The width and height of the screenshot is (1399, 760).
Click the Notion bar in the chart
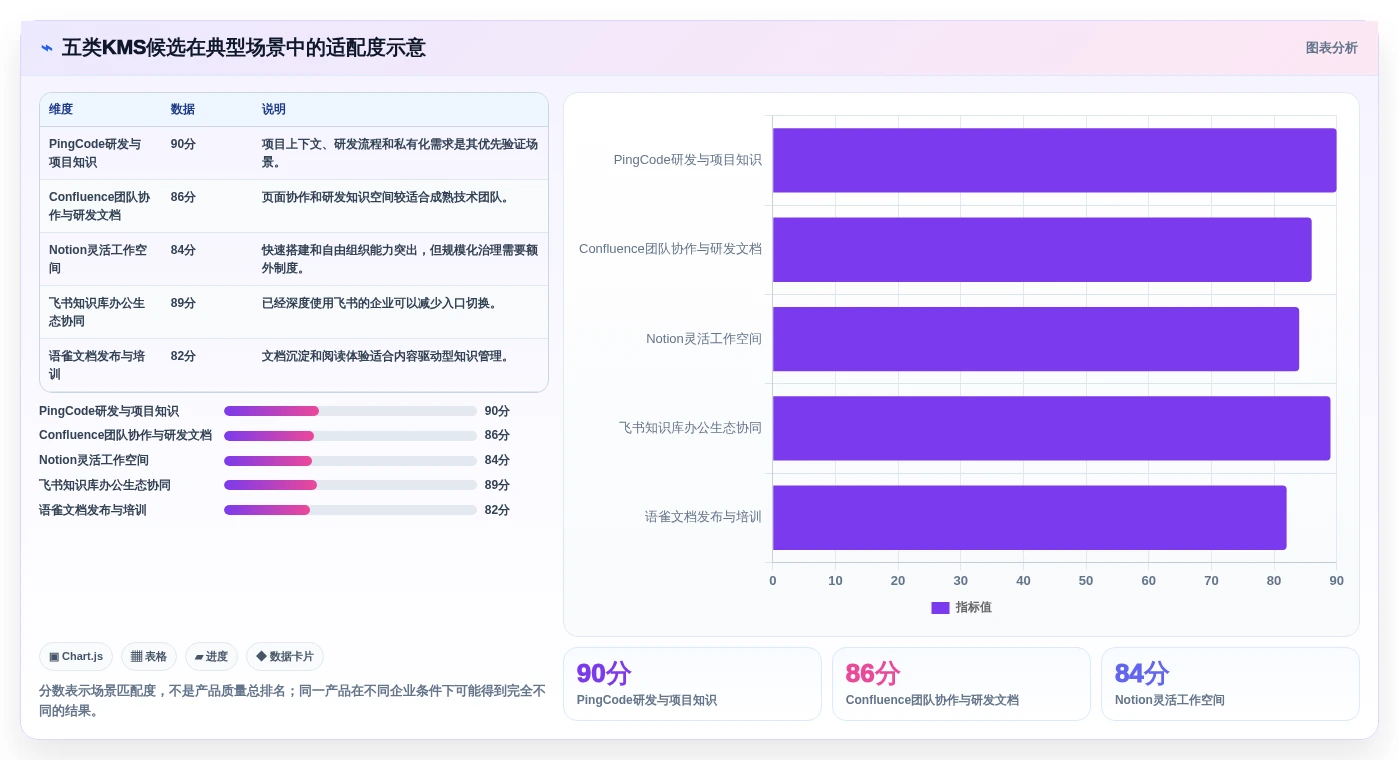click(x=1036, y=339)
